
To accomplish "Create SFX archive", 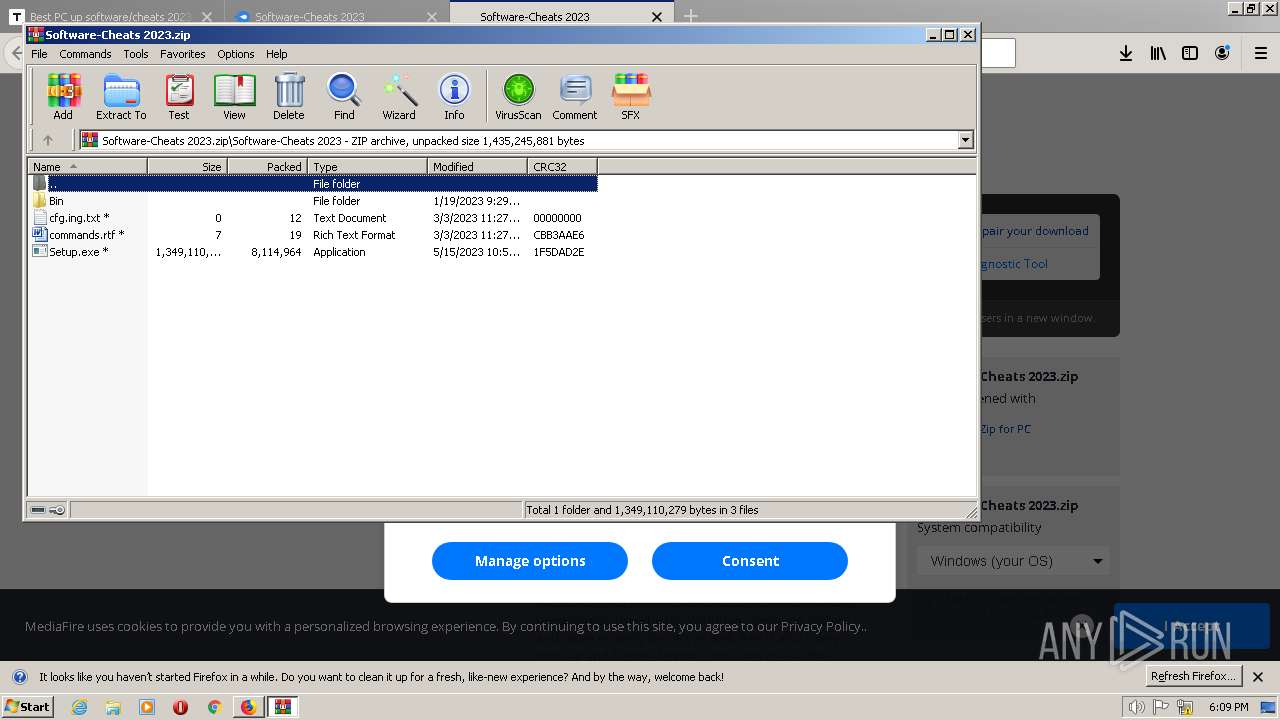I will coord(630,97).
